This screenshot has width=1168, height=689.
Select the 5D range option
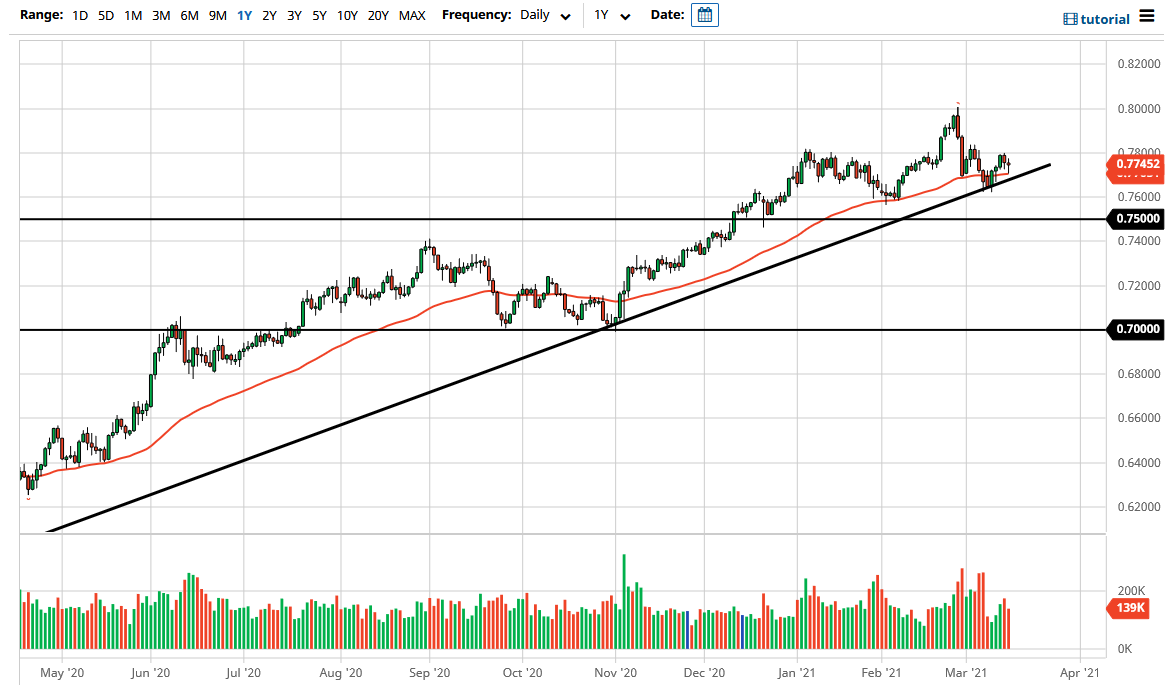point(105,16)
